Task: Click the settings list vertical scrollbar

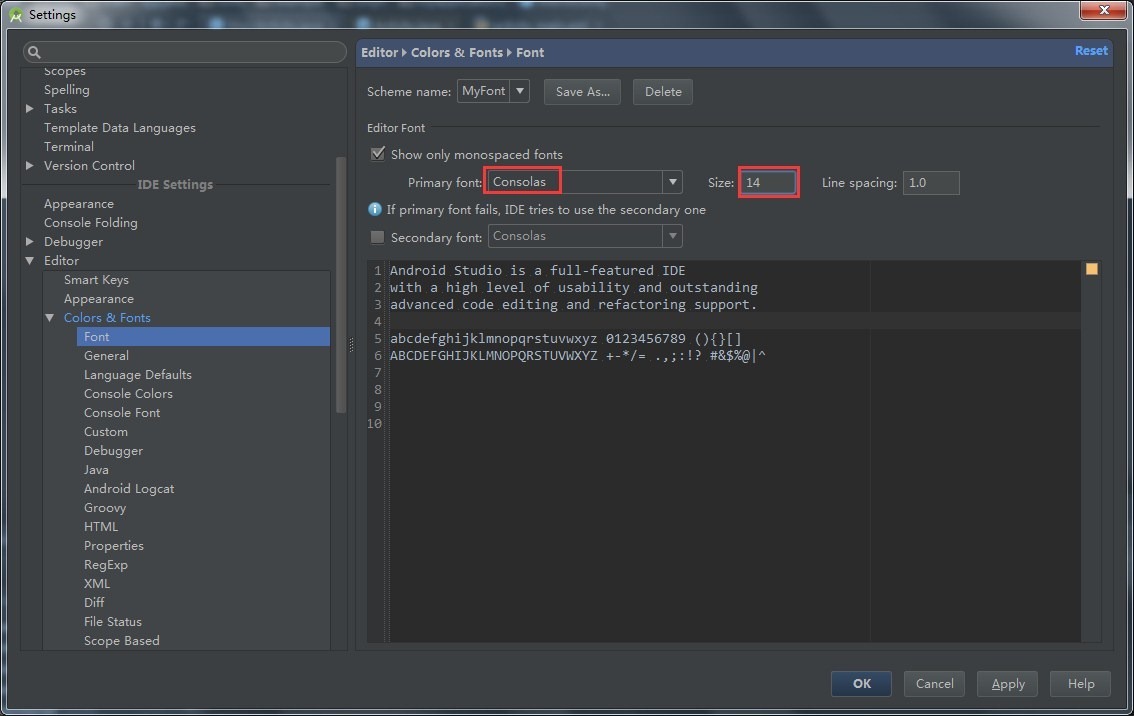Action: pyautogui.click(x=340, y=280)
